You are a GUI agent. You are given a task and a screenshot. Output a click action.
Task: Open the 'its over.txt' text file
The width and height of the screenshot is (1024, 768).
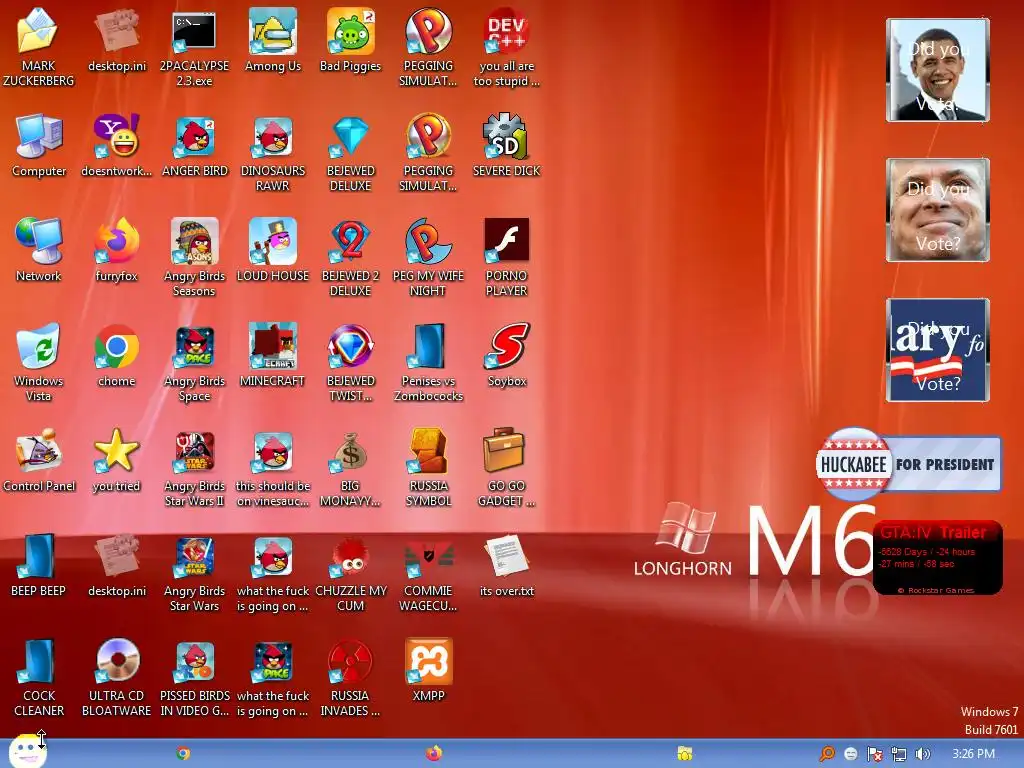point(507,556)
